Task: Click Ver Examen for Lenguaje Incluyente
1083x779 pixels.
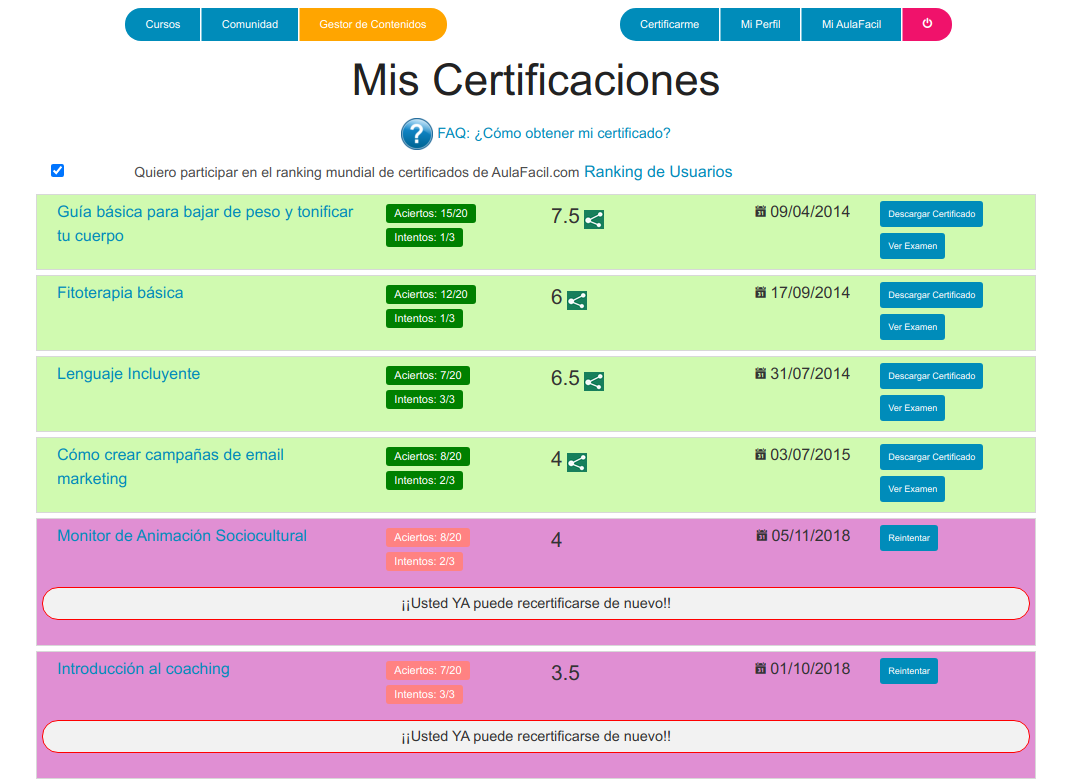Action: coord(912,407)
